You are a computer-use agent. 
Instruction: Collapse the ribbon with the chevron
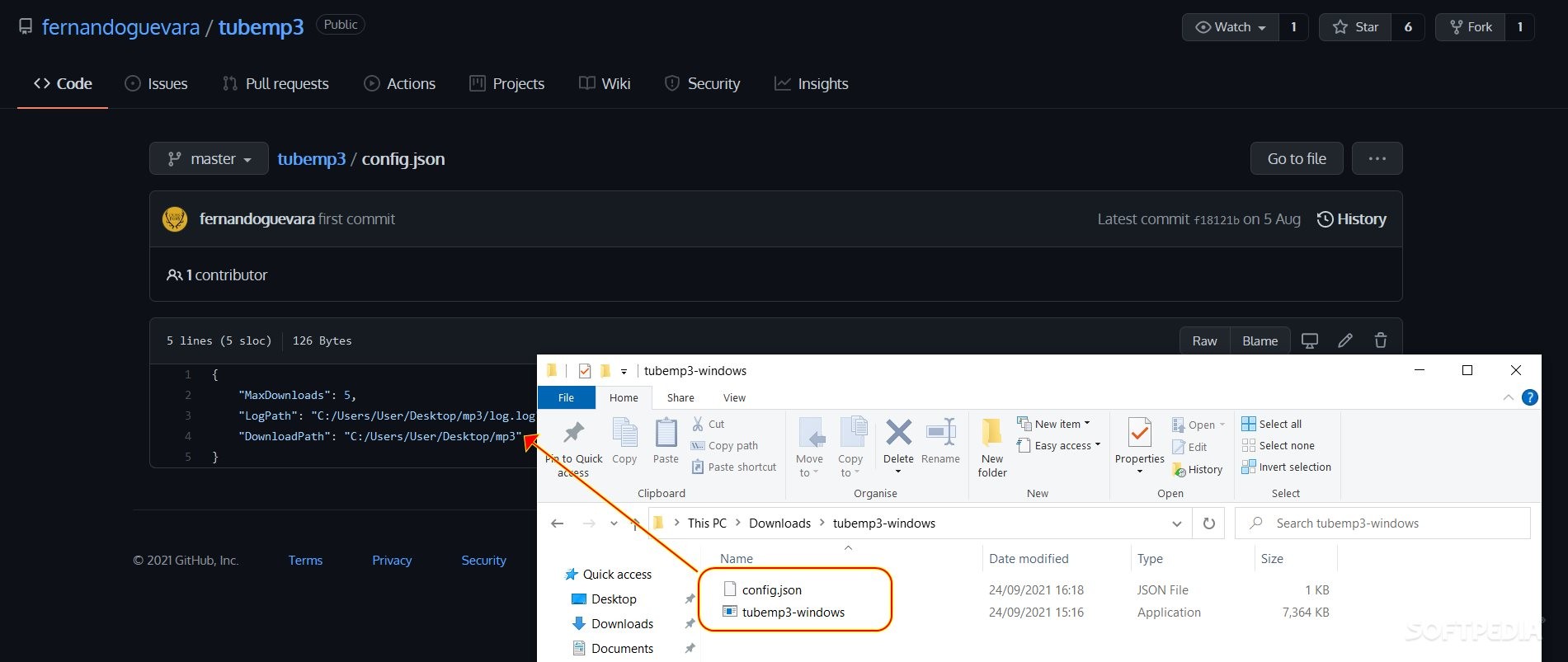(x=1509, y=397)
